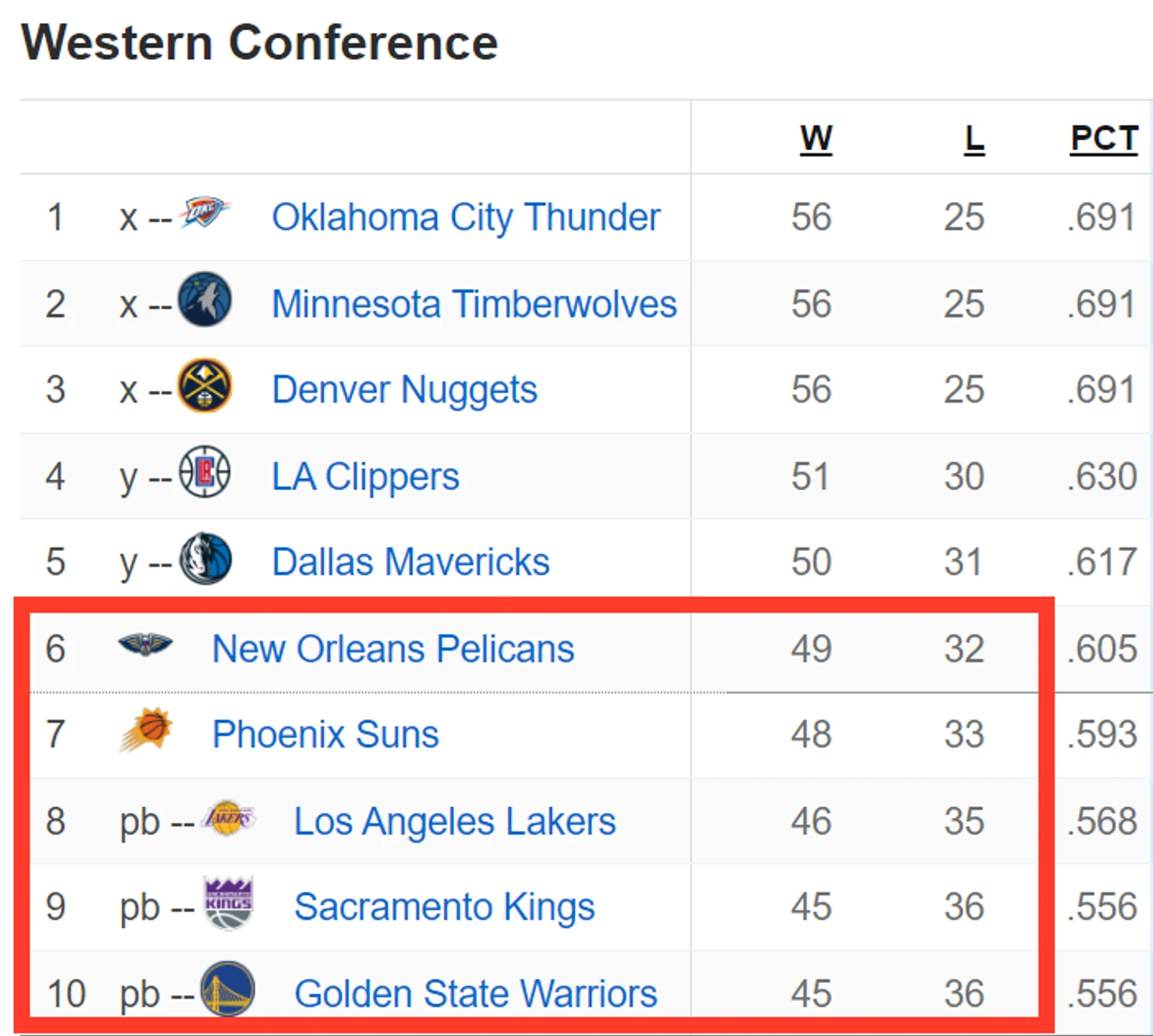Click the Denver Nuggets logo
This screenshot has width=1153, height=1036.
(205, 386)
